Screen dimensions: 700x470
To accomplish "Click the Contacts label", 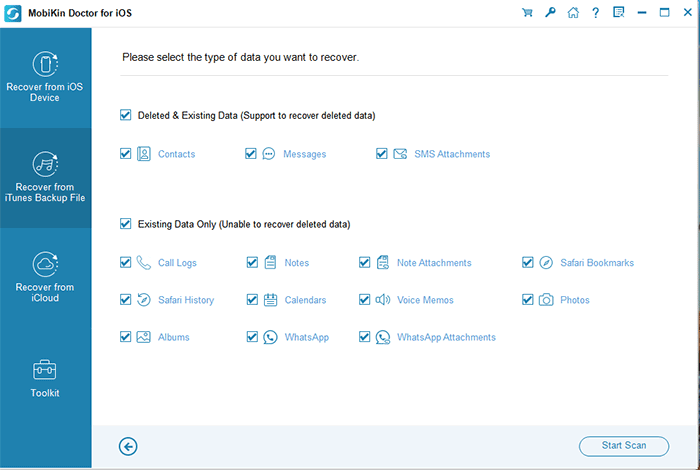I will coord(176,154).
